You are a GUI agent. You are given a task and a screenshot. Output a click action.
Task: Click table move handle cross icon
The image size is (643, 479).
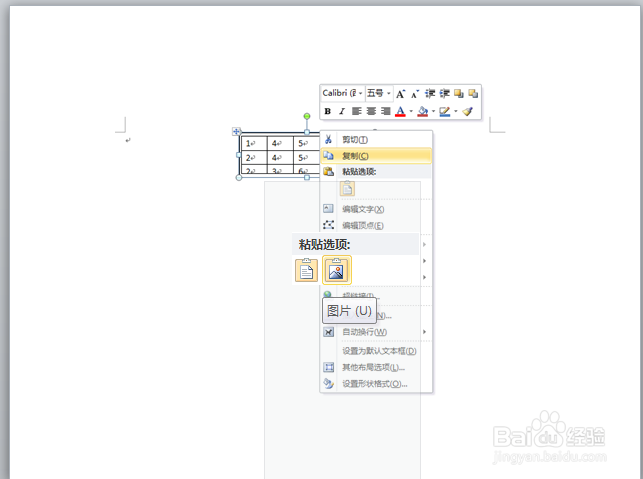coord(236,131)
